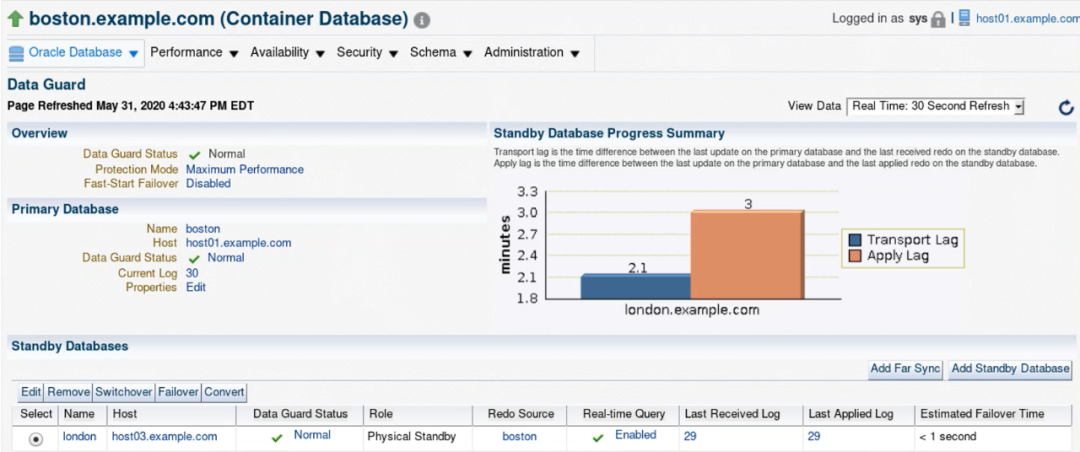
Task: Click the london.example.com chart axis label
Action: tap(692, 310)
